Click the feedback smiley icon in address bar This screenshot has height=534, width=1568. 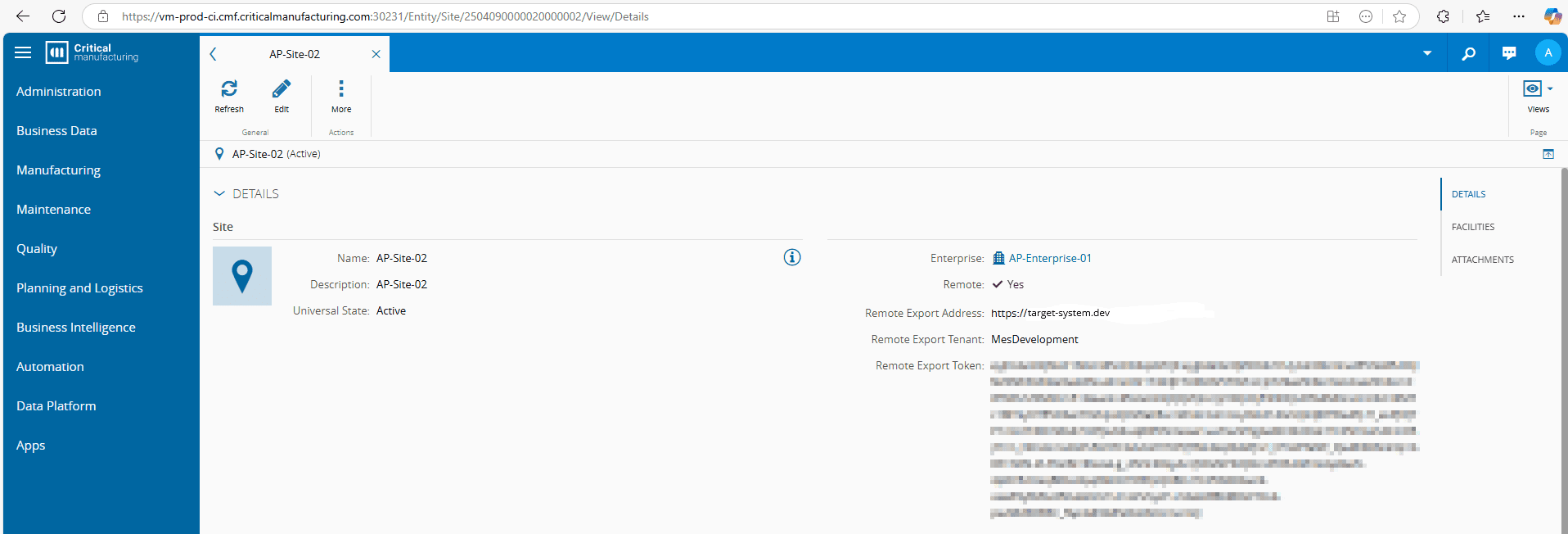tap(1366, 16)
